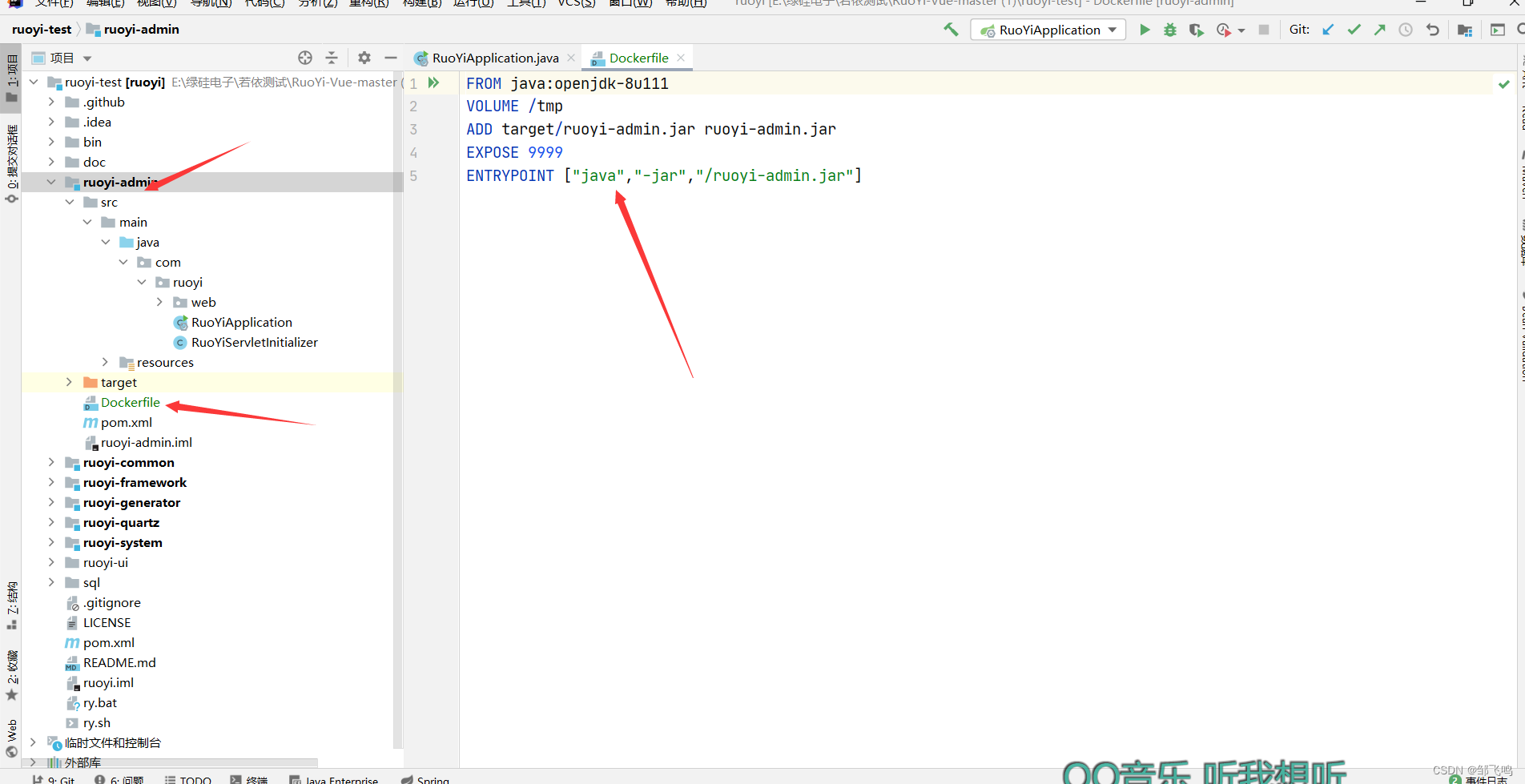1525x784 pixels.
Task: Show Git history clock icon
Action: pos(1406,30)
